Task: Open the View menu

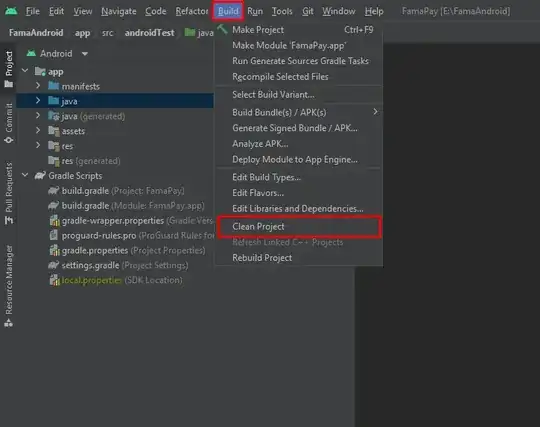Action: coord(83,11)
